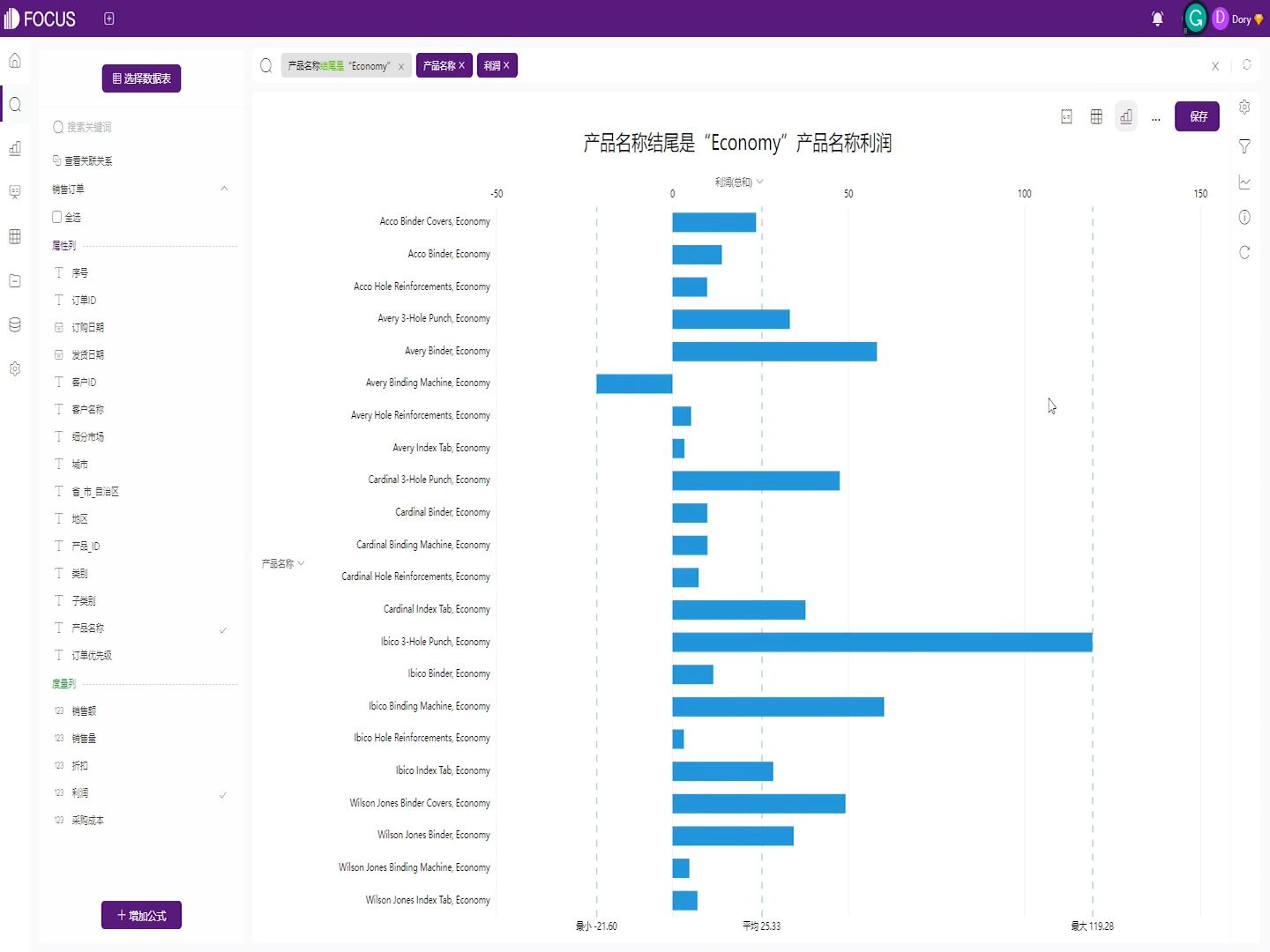Viewport: 1270px width, 952px height.
Task: Open the green G account avatar
Action: [1196, 19]
